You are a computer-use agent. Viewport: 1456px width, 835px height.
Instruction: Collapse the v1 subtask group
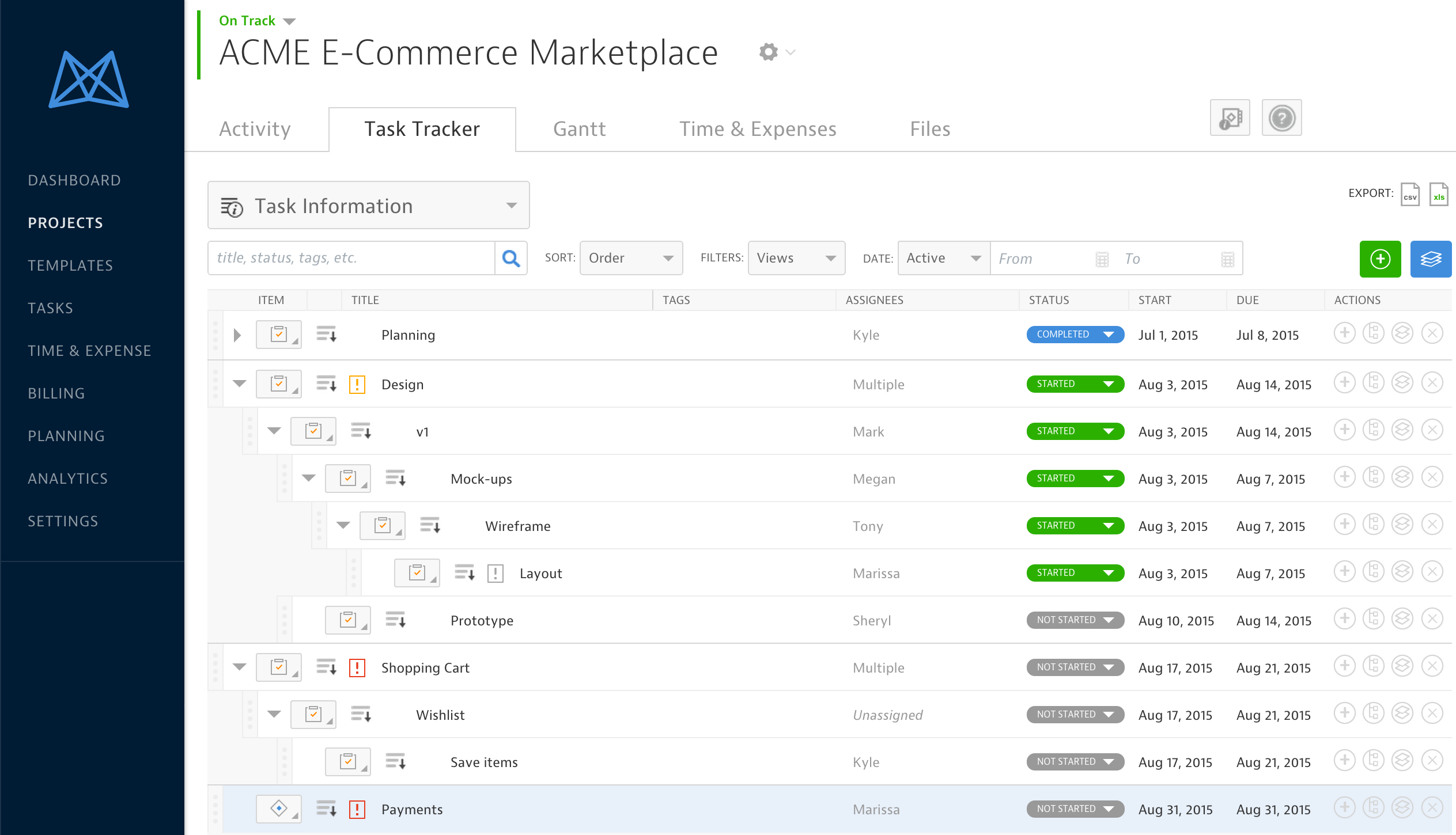pyautogui.click(x=274, y=430)
